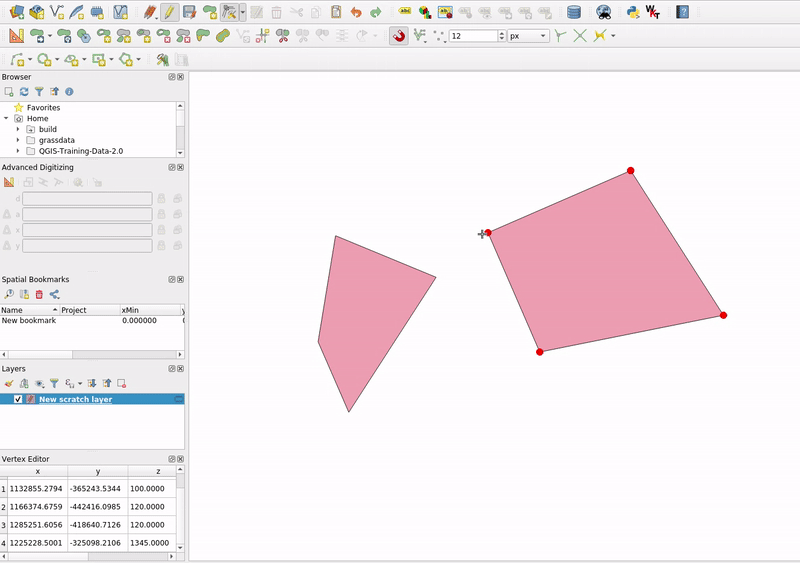Click Save Layer Edits disk icon

pyautogui.click(x=189, y=11)
